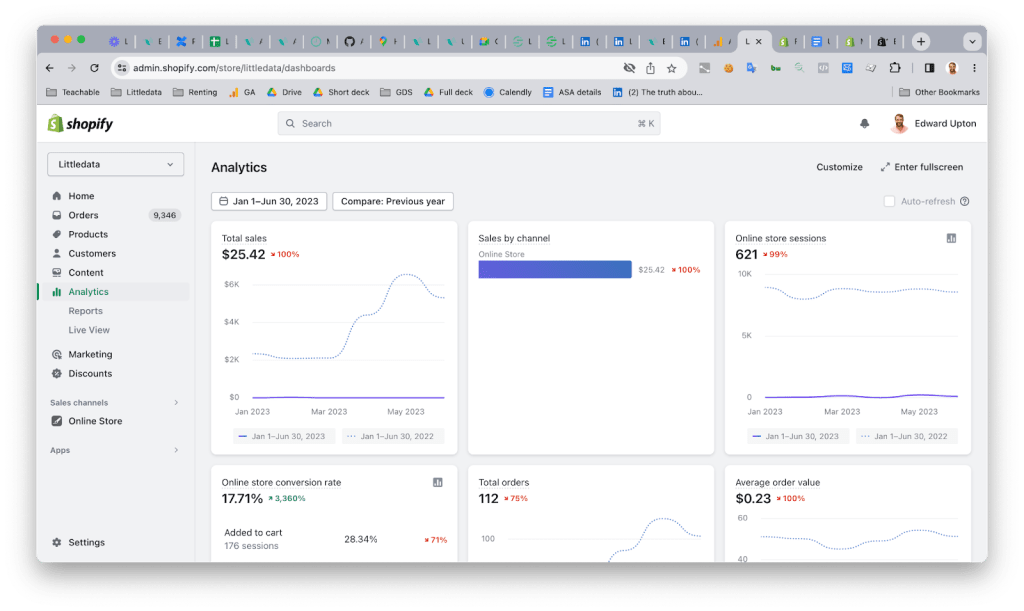Viewport: 1024px width, 611px height.
Task: Click the Shopify logo
Action: point(80,123)
